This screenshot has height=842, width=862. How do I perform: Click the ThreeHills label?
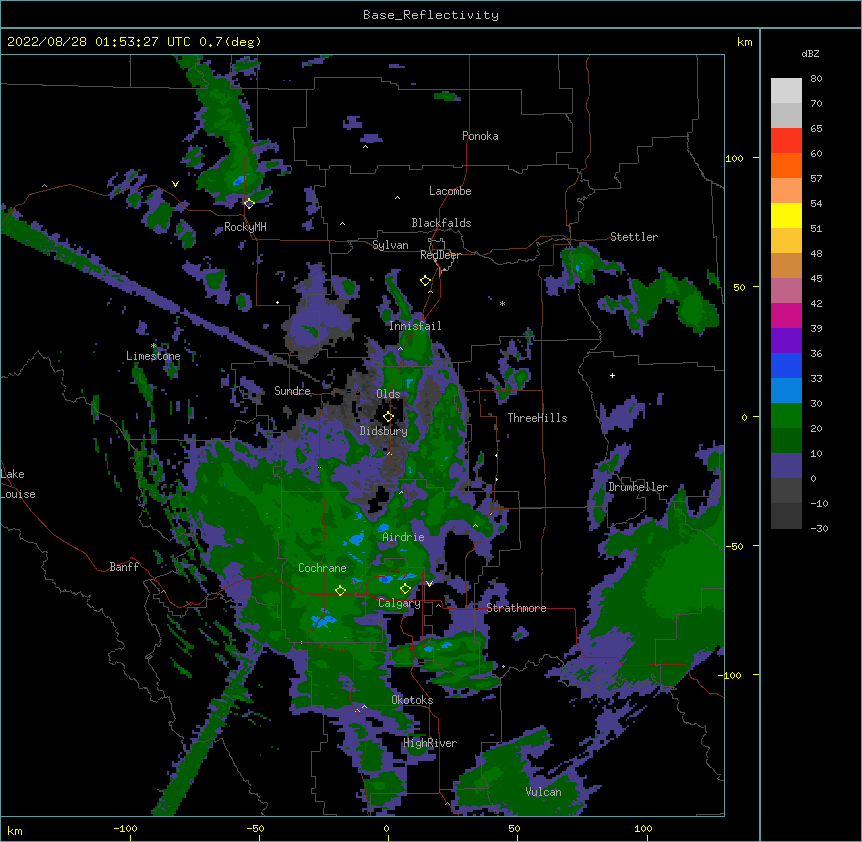point(537,418)
